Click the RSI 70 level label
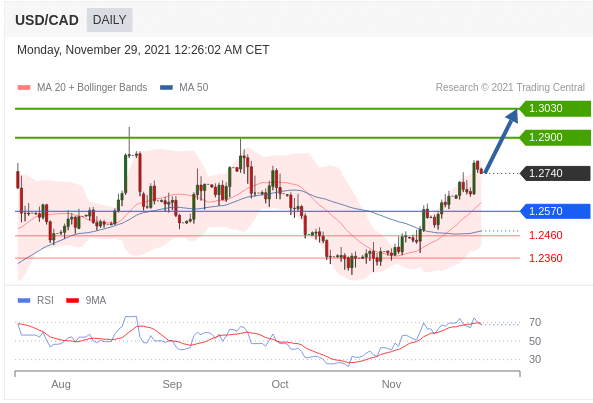This screenshot has height=403, width=593. click(x=535, y=322)
